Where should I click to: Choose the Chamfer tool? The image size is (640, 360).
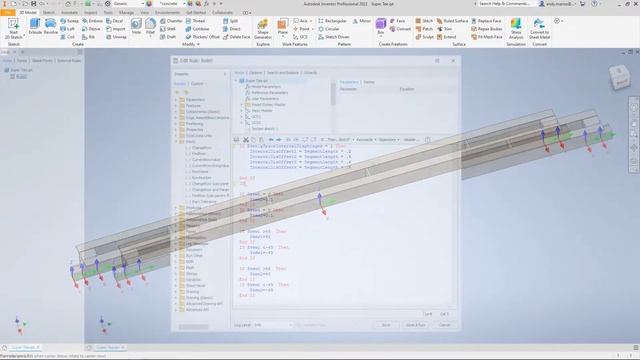tap(171, 21)
